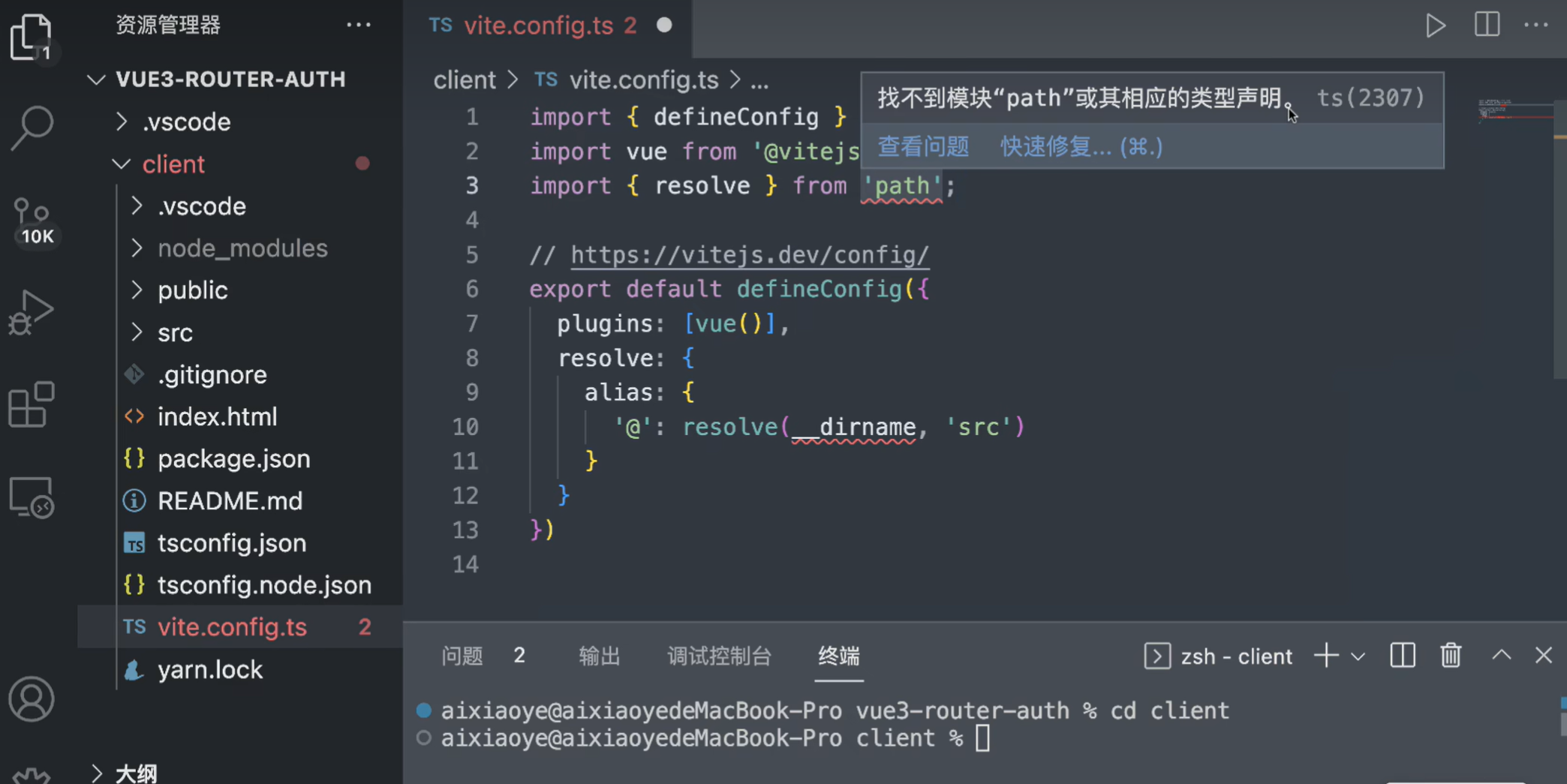This screenshot has height=784, width=1567.
Task: Switch to the 问题 problems tab
Action: tap(462, 656)
